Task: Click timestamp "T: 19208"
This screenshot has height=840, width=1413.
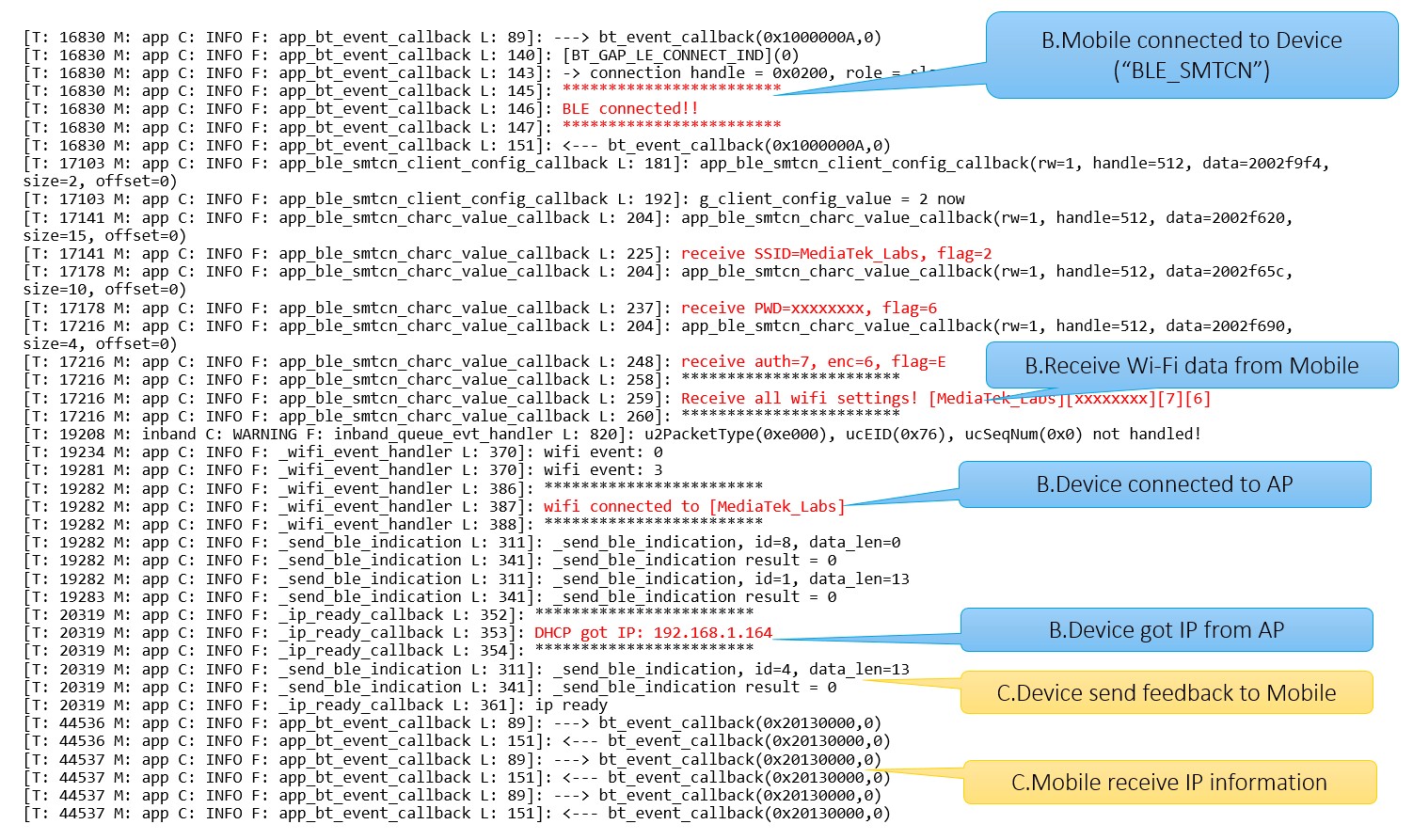Action: pos(68,435)
